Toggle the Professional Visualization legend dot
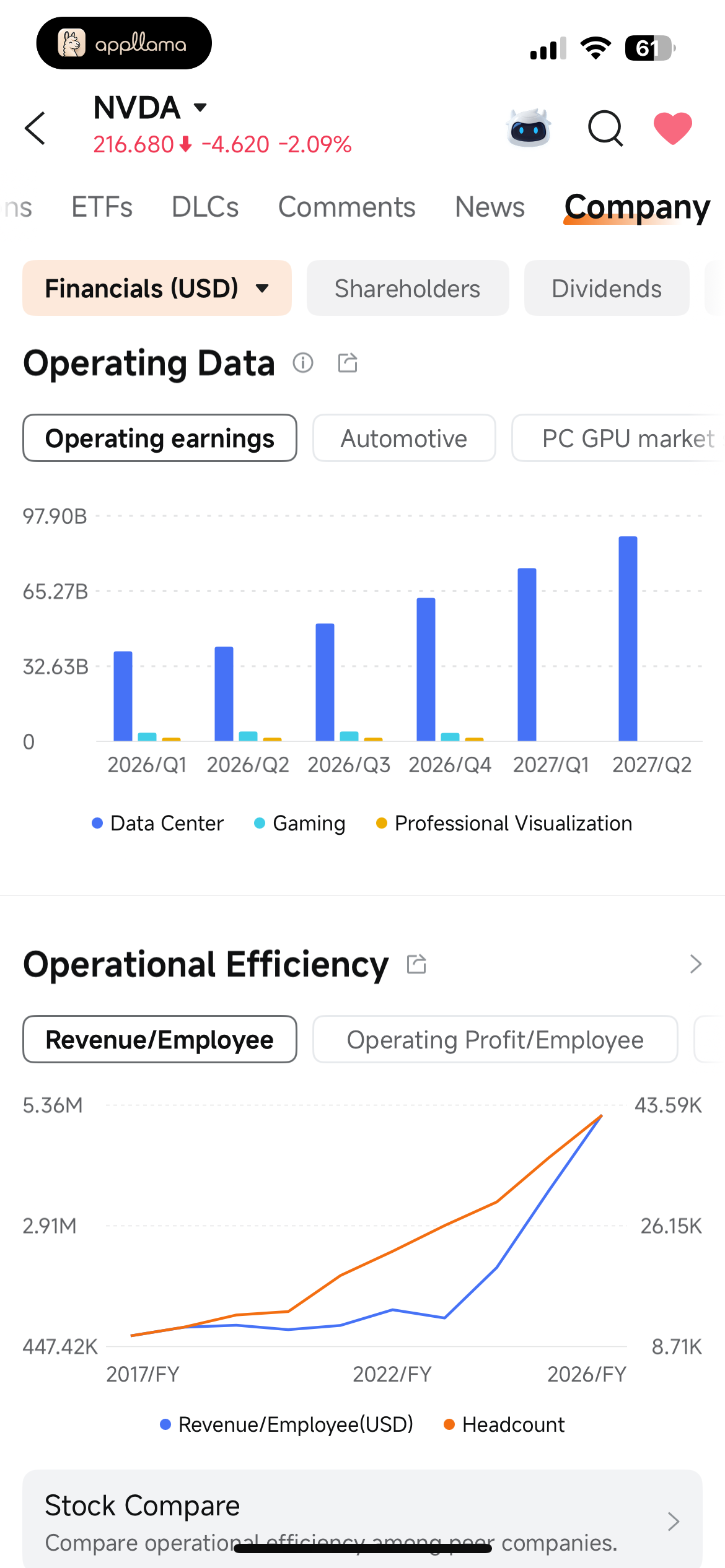Image resolution: width=725 pixels, height=1568 pixels. [x=382, y=823]
